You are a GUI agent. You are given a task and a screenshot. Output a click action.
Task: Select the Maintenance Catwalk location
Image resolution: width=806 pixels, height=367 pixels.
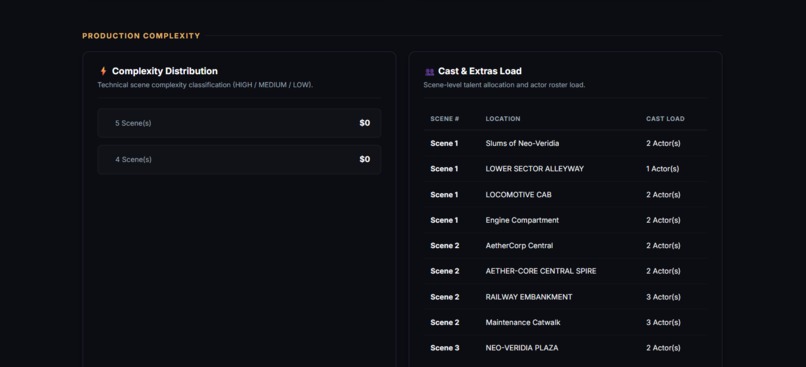[x=523, y=322]
